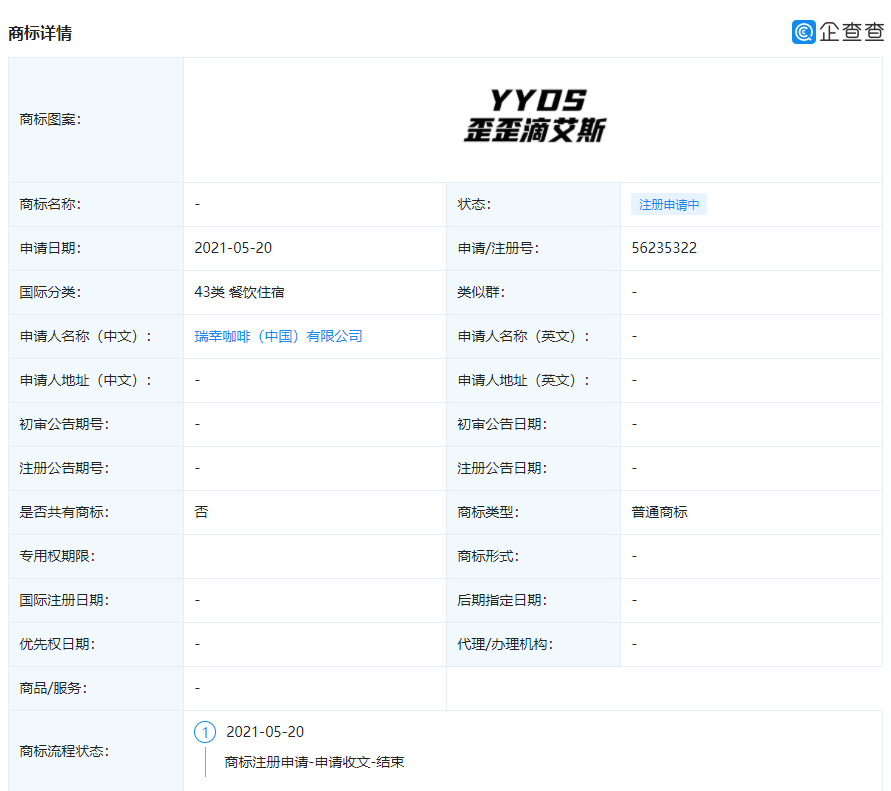
Task: Click the 初审公告期号 label
Action: (64, 424)
